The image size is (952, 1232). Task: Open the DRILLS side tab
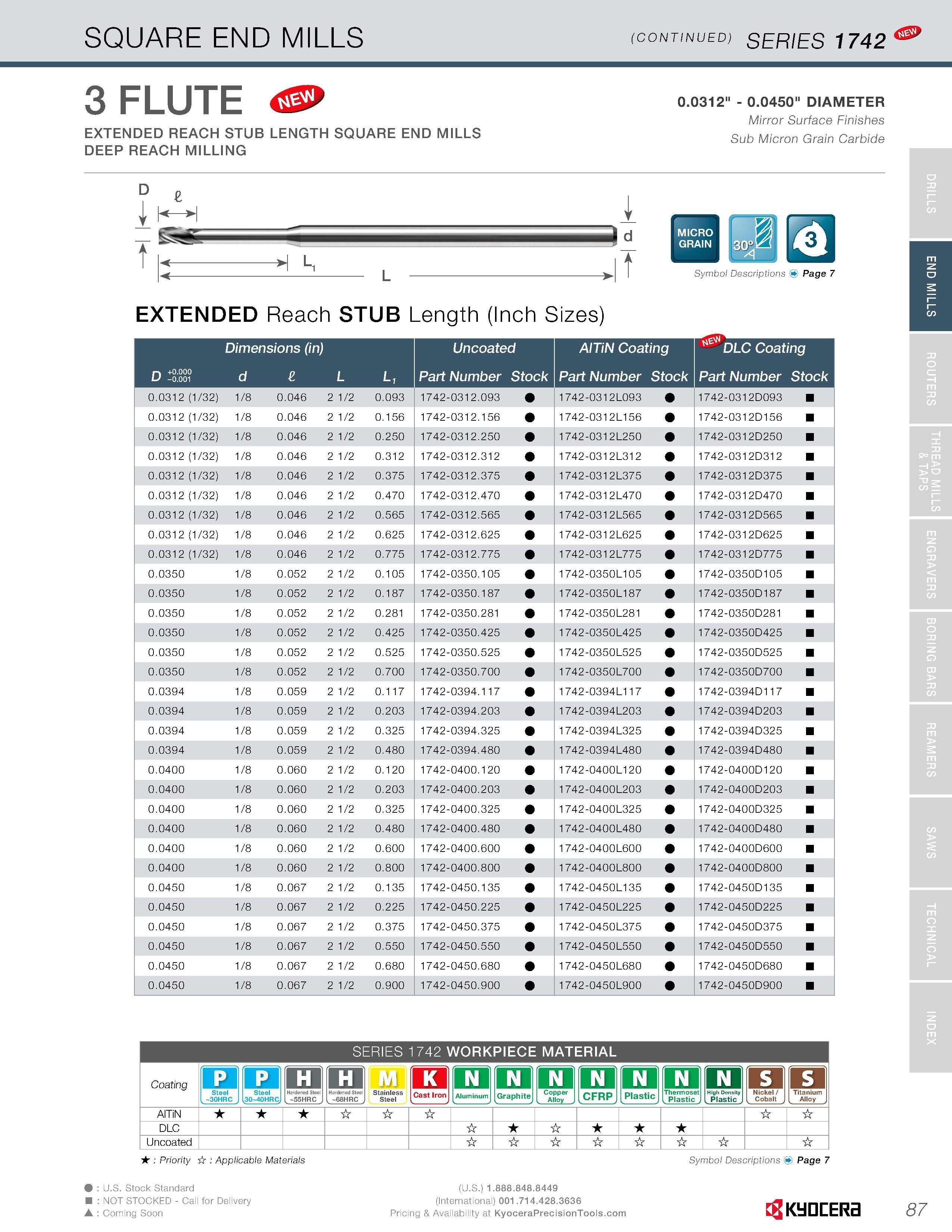(931, 193)
